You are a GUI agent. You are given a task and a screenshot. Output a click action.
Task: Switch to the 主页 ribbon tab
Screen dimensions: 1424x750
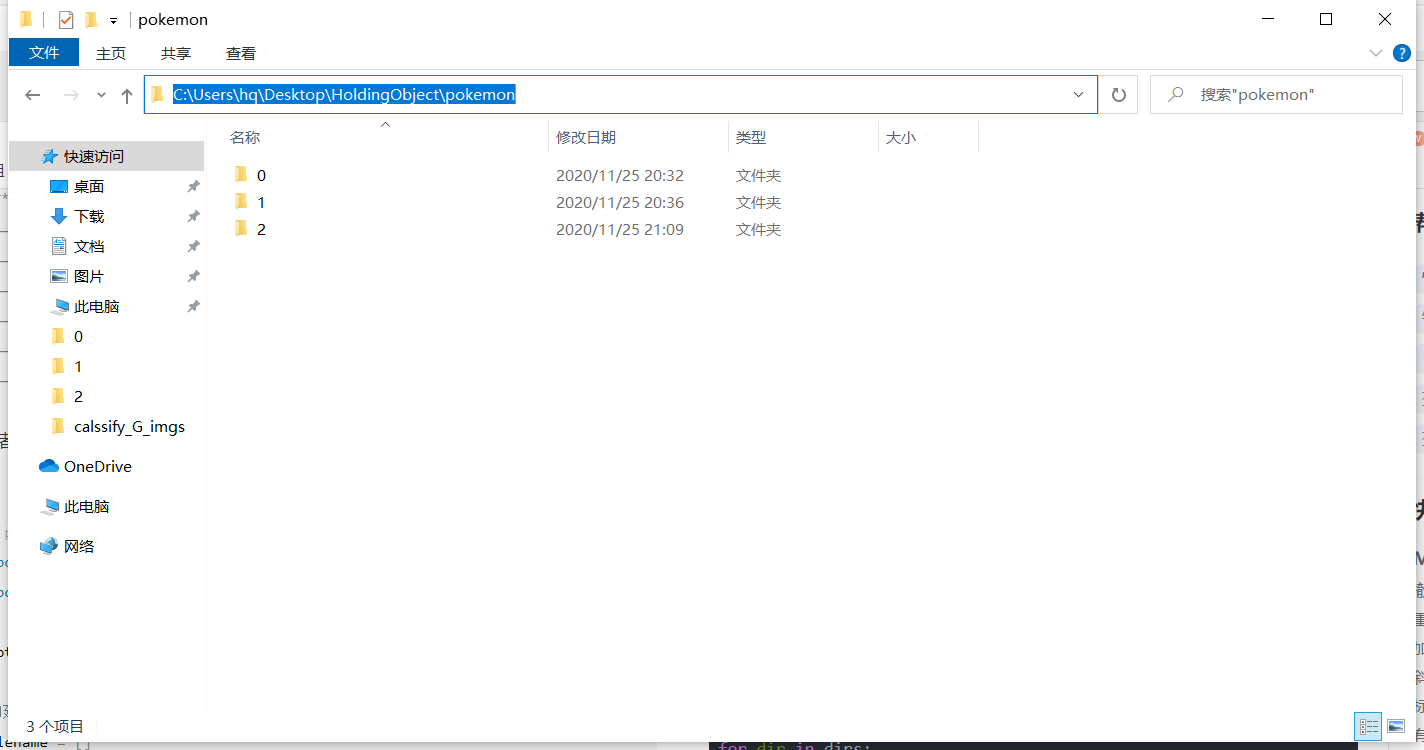coord(111,53)
